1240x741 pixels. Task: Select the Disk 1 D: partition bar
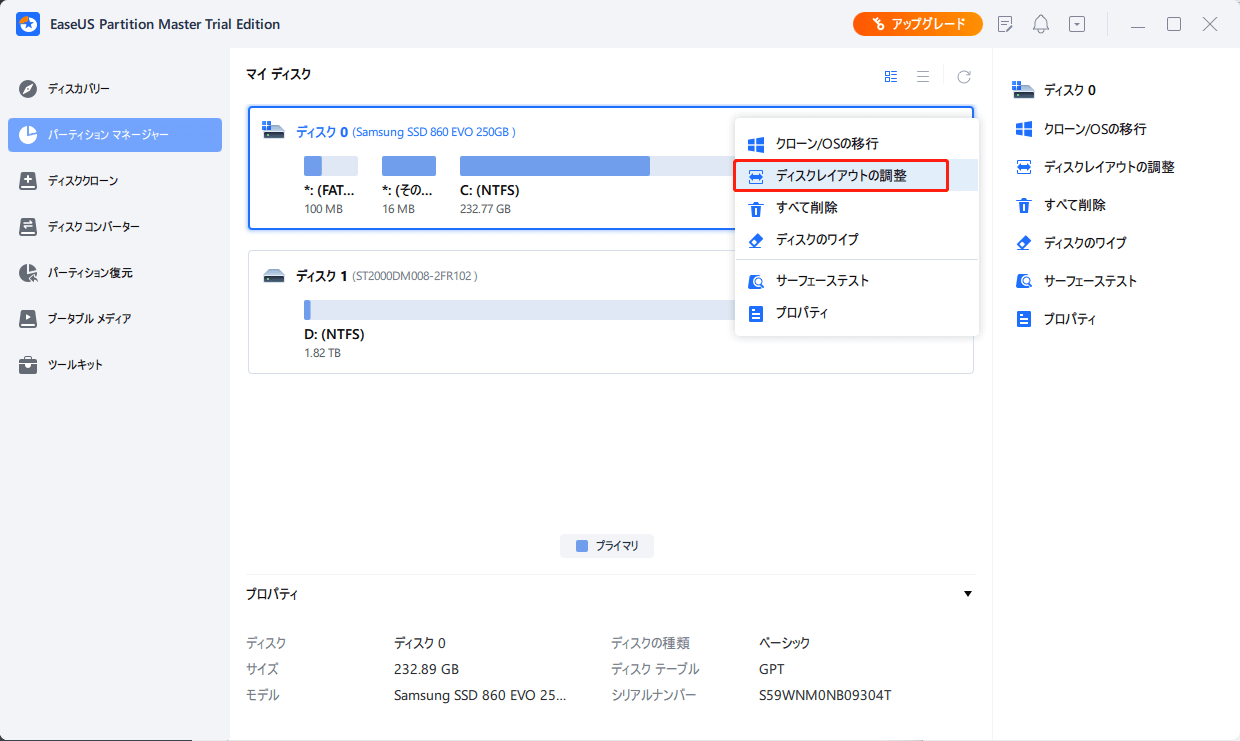[520, 310]
